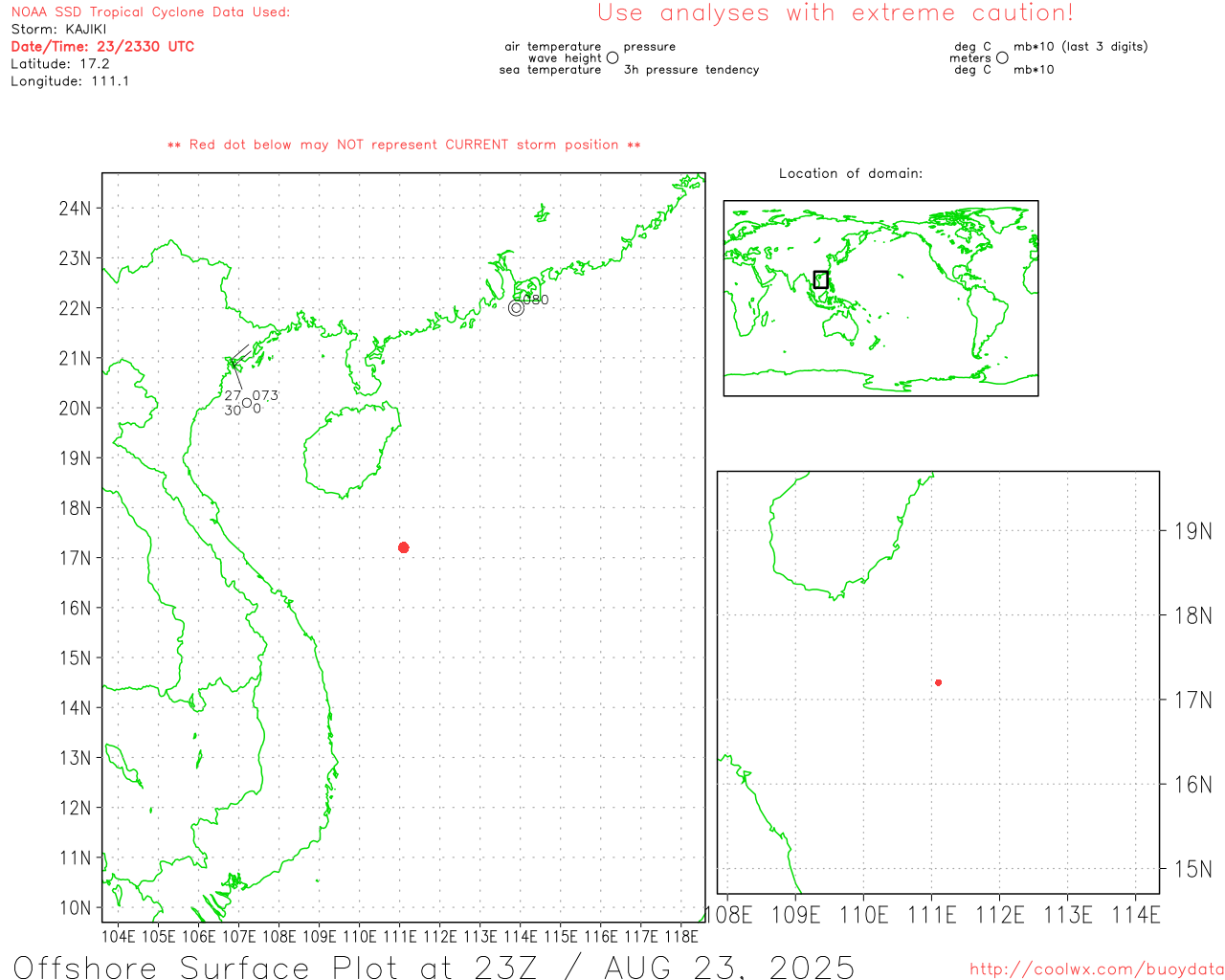The image size is (1225, 980).
Task: Click the 'sea temperature' legend label
Action: [550, 70]
